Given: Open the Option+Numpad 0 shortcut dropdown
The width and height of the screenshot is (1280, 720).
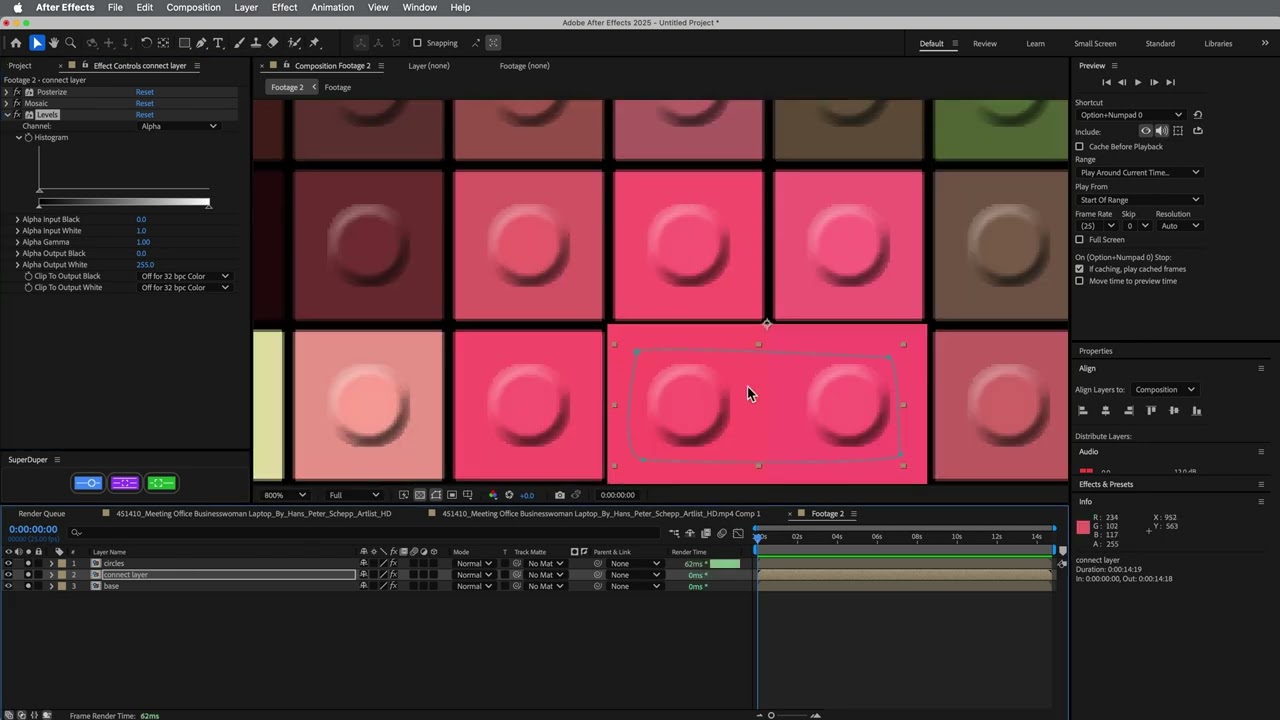Looking at the screenshot, I should point(1131,115).
